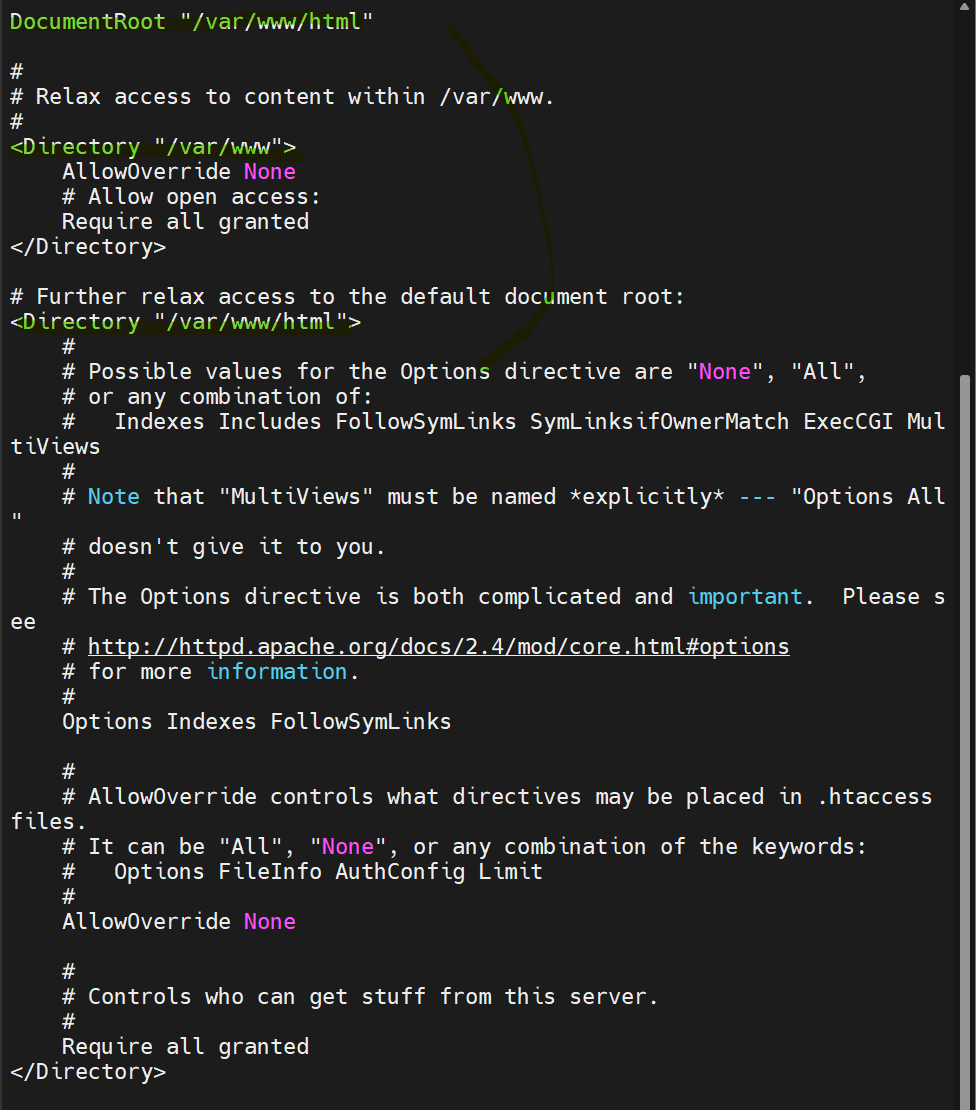
Task: Click the "Options FileInfo AuthConfig Limit" comment
Action: [x=328, y=872]
